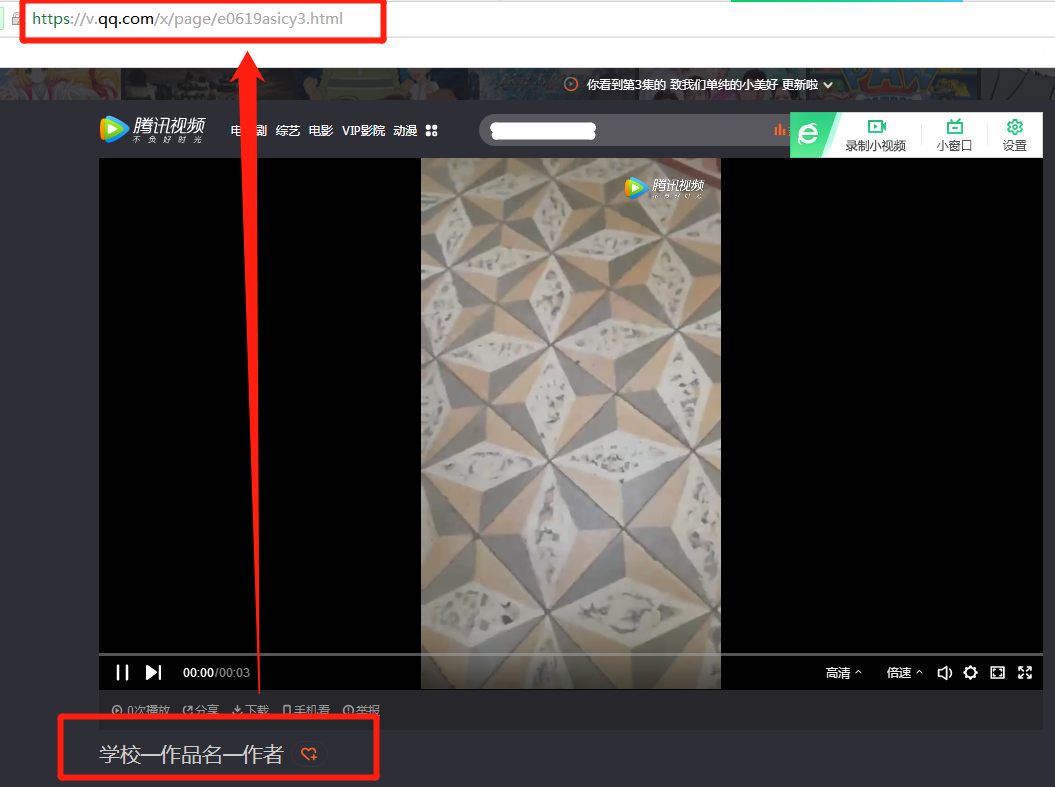Screen dimensions: 1055x787
Task: Open the 动漫 section
Action: click(x=405, y=131)
